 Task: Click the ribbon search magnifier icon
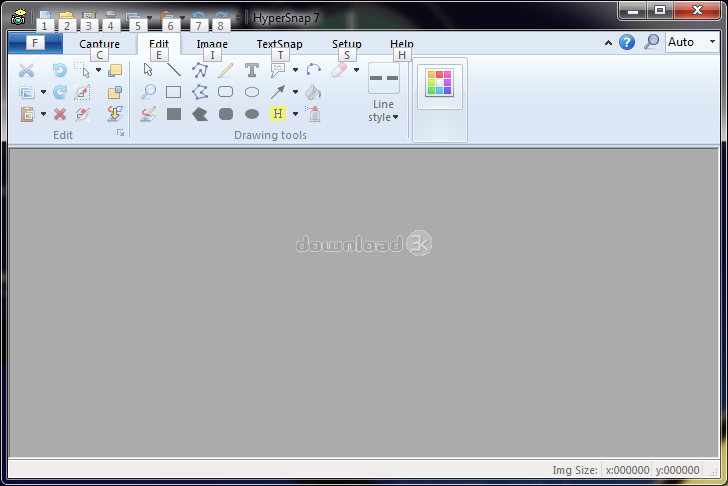(x=651, y=42)
